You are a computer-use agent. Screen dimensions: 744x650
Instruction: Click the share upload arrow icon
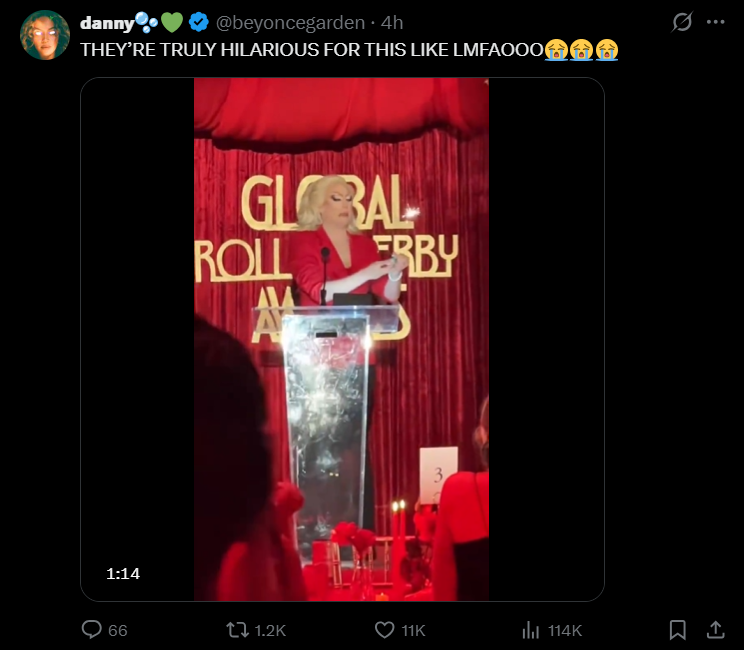(x=715, y=630)
